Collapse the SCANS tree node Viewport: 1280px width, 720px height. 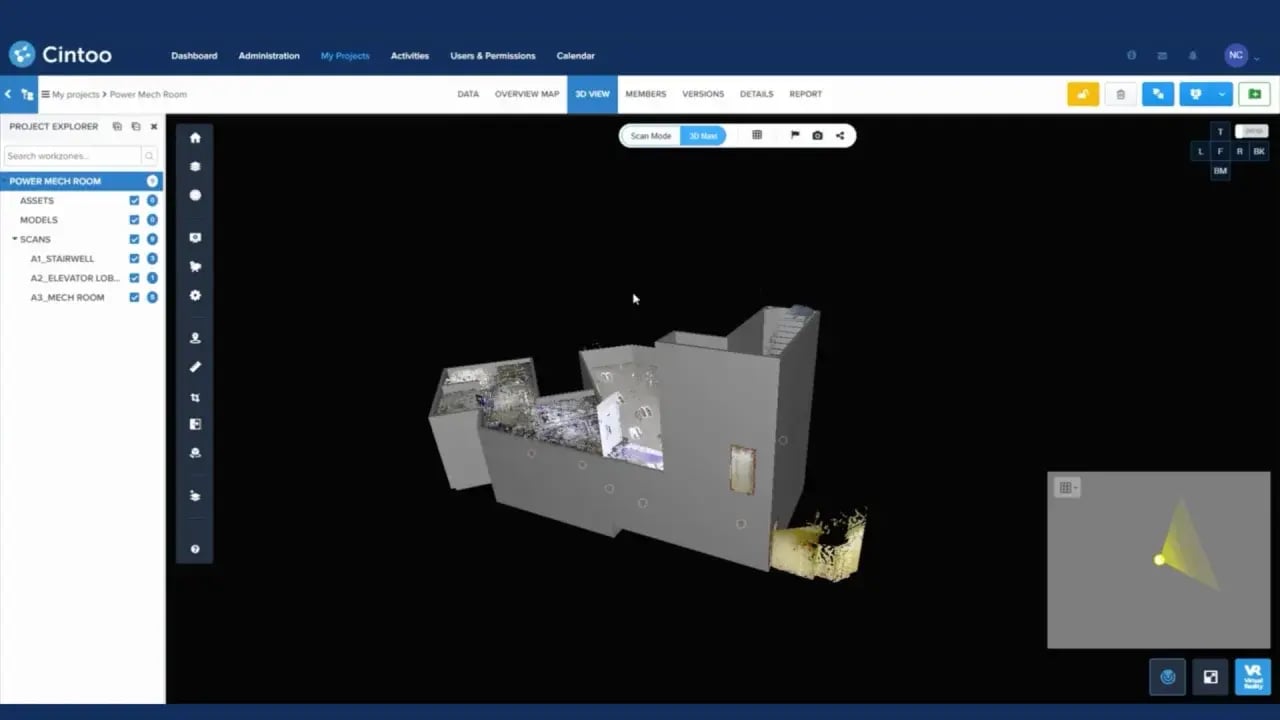pos(15,240)
